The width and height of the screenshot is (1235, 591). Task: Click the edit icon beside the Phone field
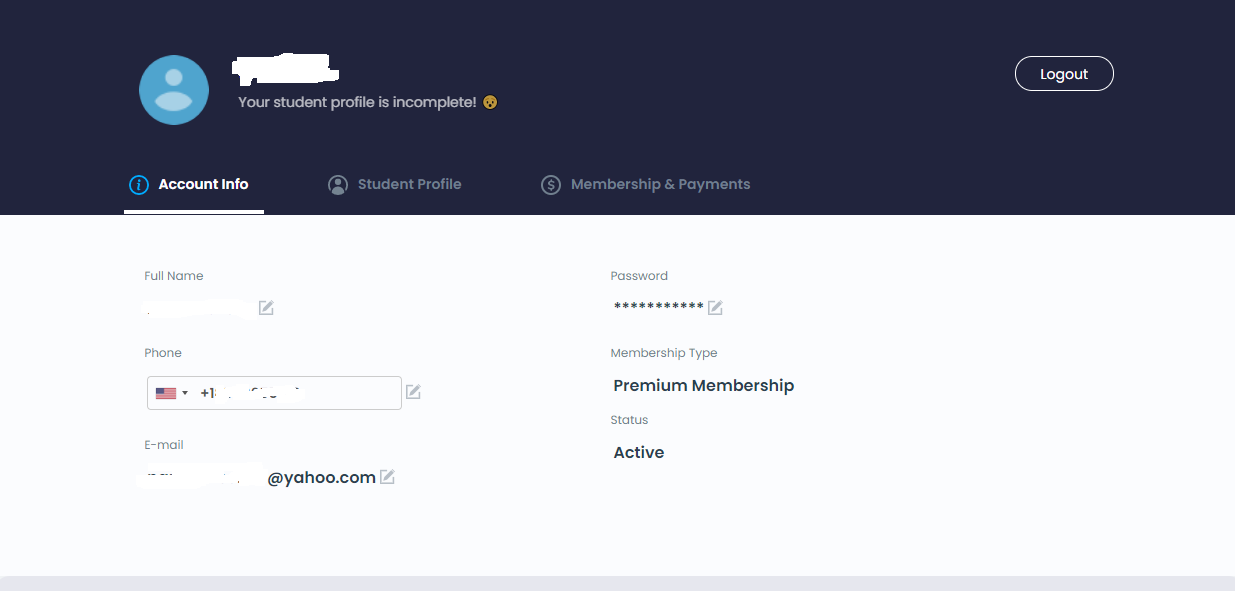click(x=413, y=392)
